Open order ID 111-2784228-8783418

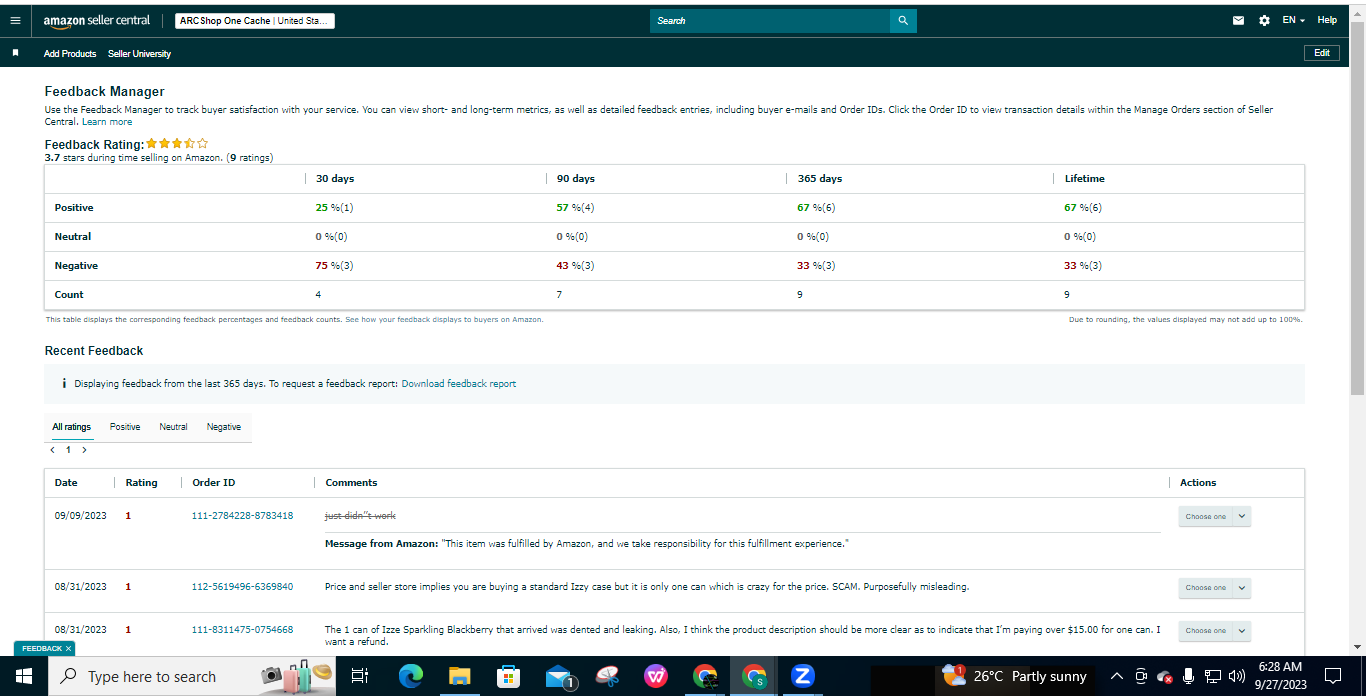click(242, 516)
